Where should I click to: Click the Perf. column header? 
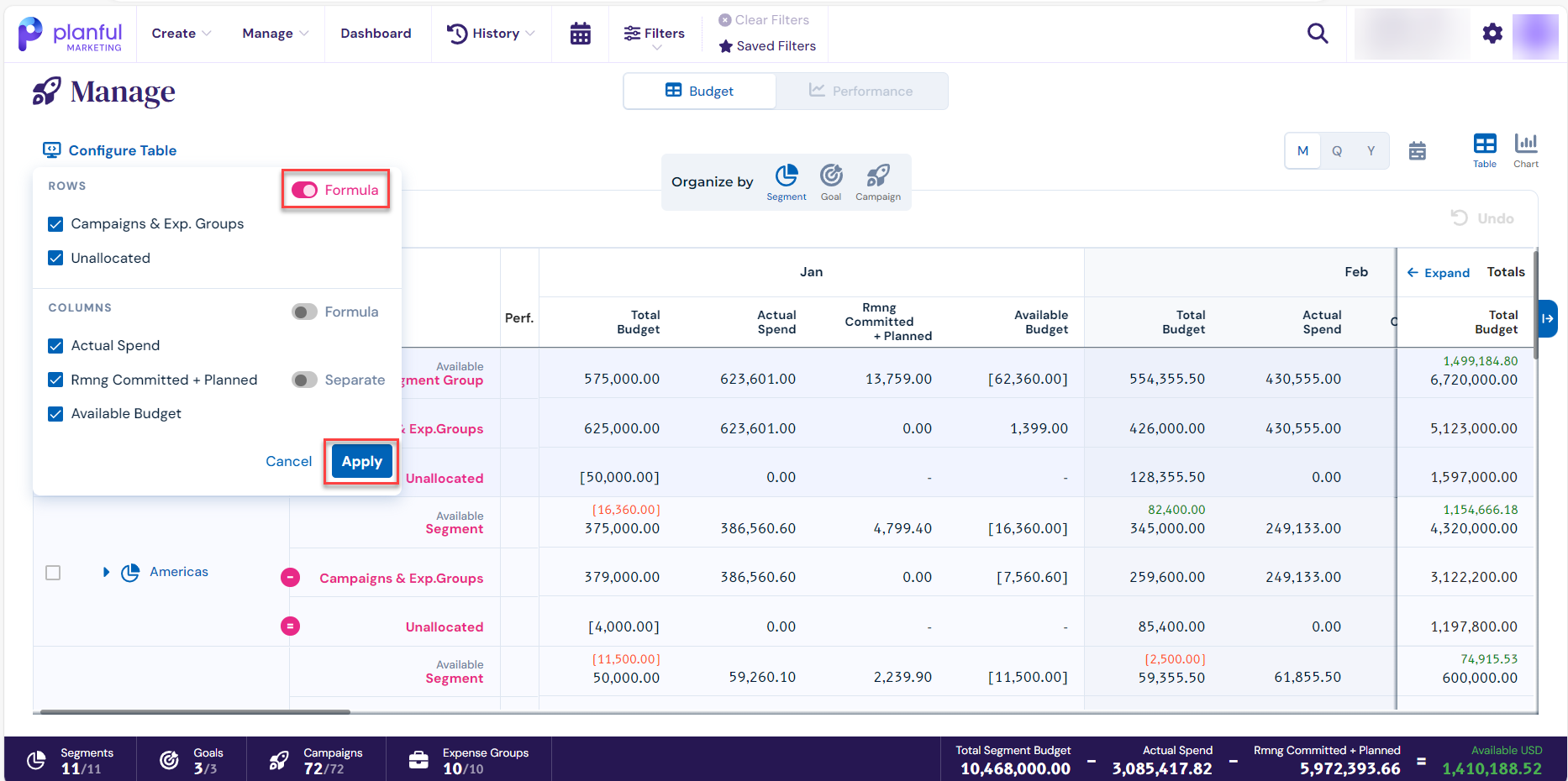click(519, 318)
